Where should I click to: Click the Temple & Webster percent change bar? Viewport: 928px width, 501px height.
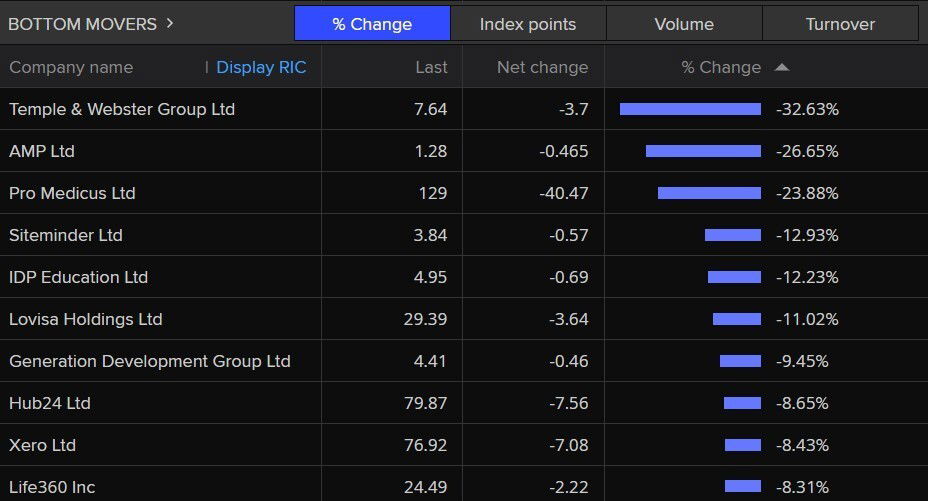point(690,109)
